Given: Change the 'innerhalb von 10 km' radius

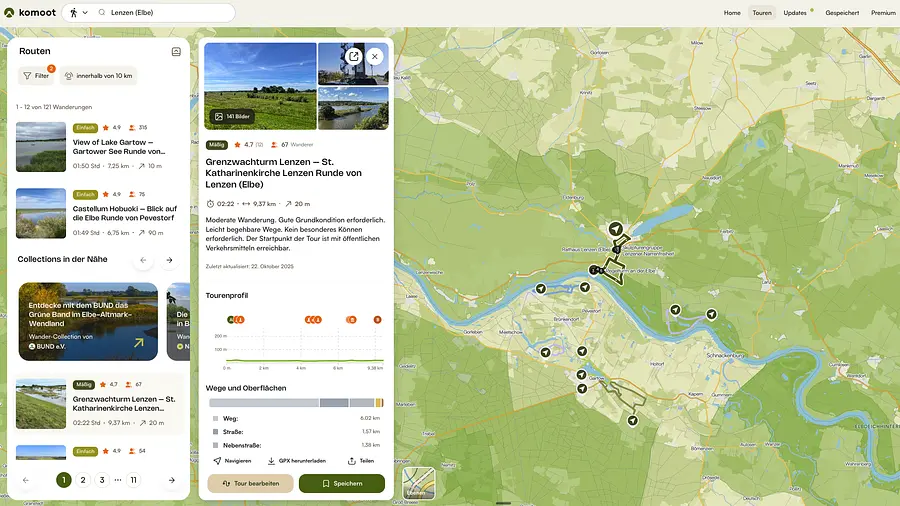Looking at the screenshot, I should click(x=98, y=76).
